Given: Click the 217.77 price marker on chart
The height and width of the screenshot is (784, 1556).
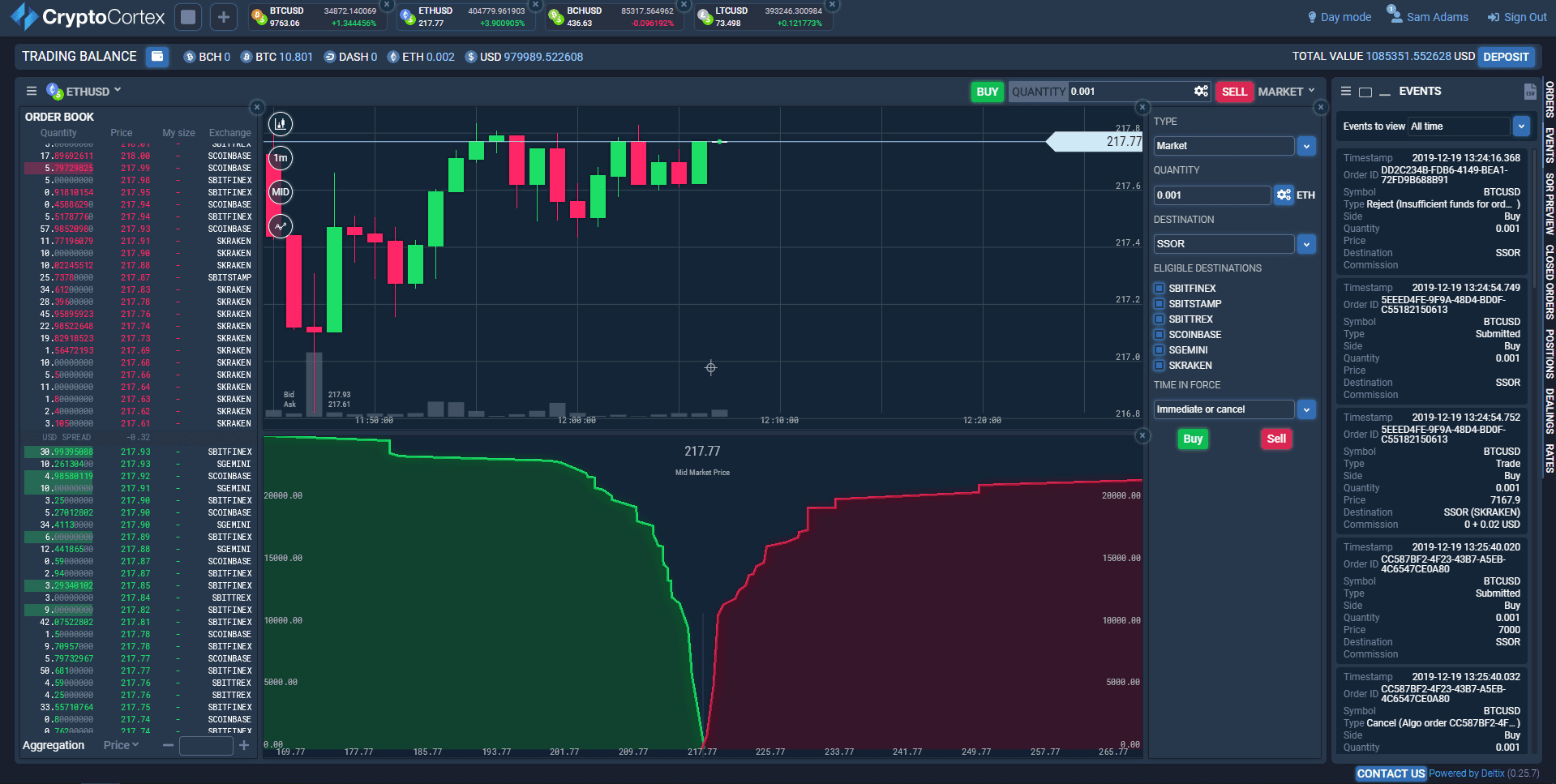Looking at the screenshot, I should coord(1095,142).
